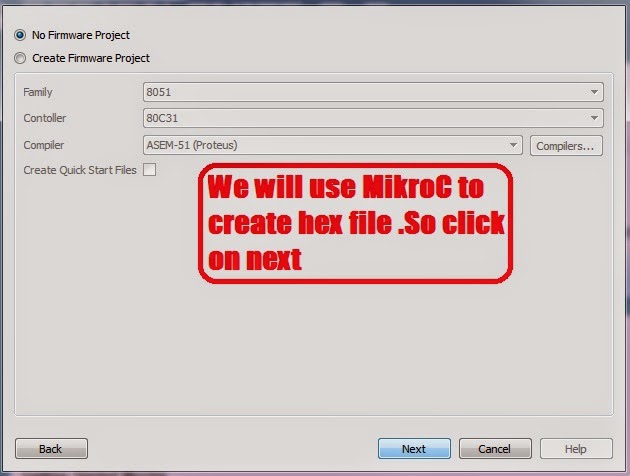Open the Compiler dropdown showing ASEM-51 (Proteus)
Screen dimensions: 630x476
tap(333, 145)
